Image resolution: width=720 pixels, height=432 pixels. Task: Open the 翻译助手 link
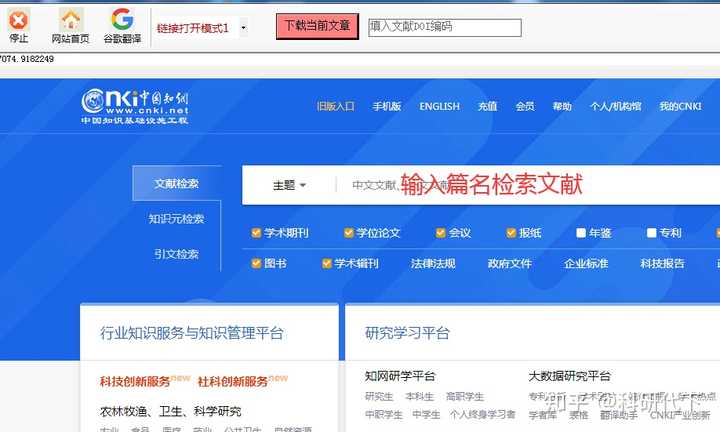click(619, 415)
